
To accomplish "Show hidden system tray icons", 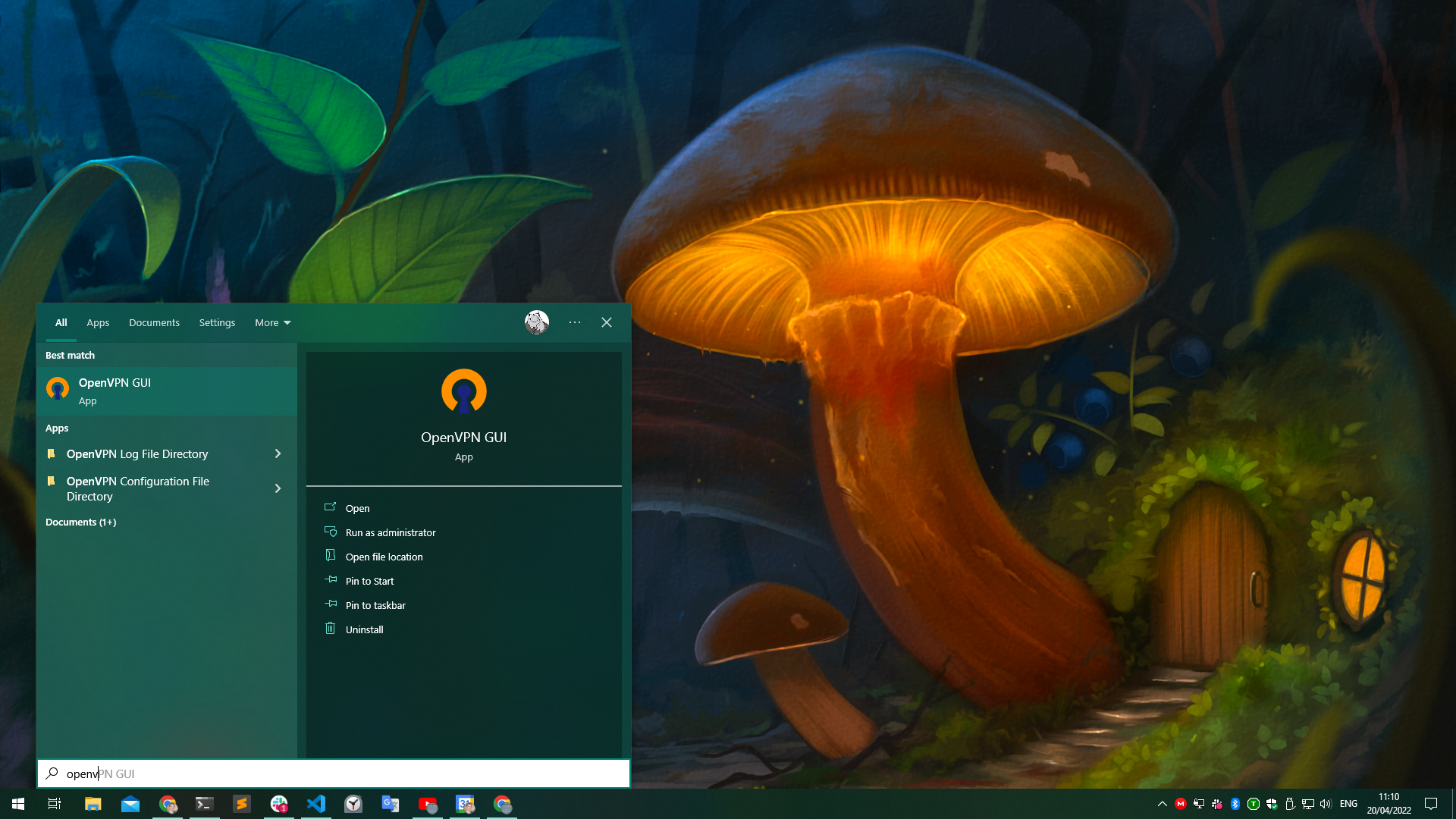I will click(1162, 804).
